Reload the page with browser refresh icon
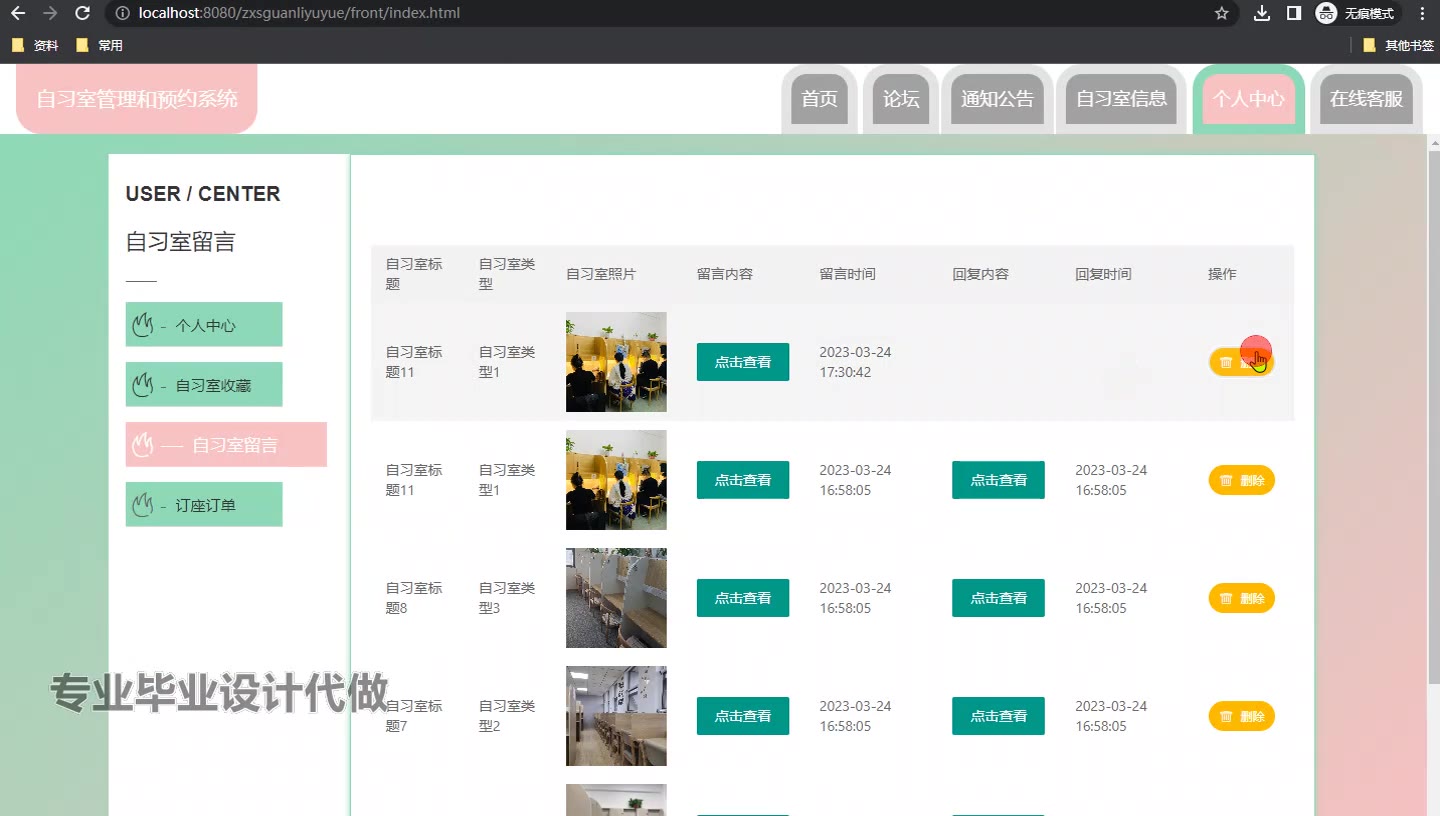The height and width of the screenshot is (816, 1440). (83, 13)
